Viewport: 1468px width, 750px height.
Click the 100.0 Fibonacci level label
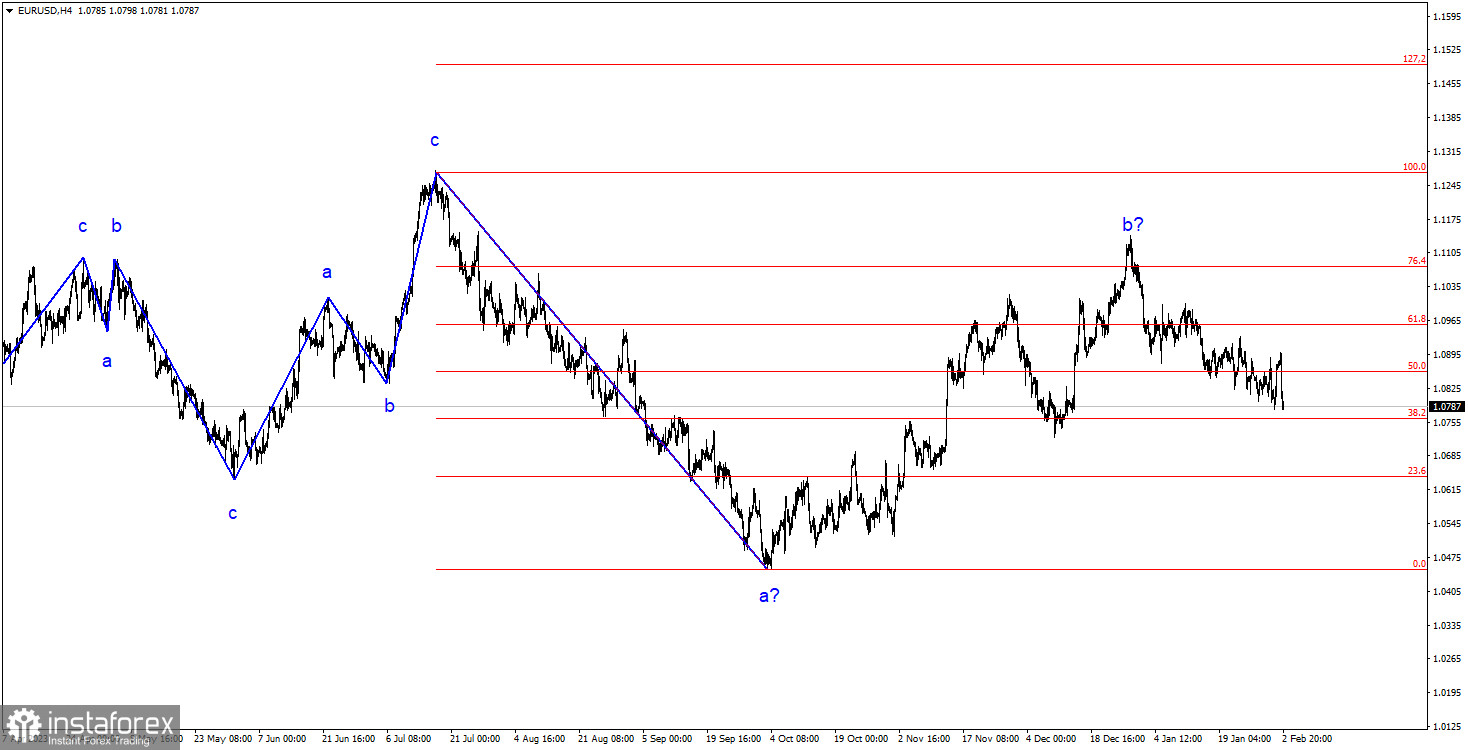[x=1414, y=167]
